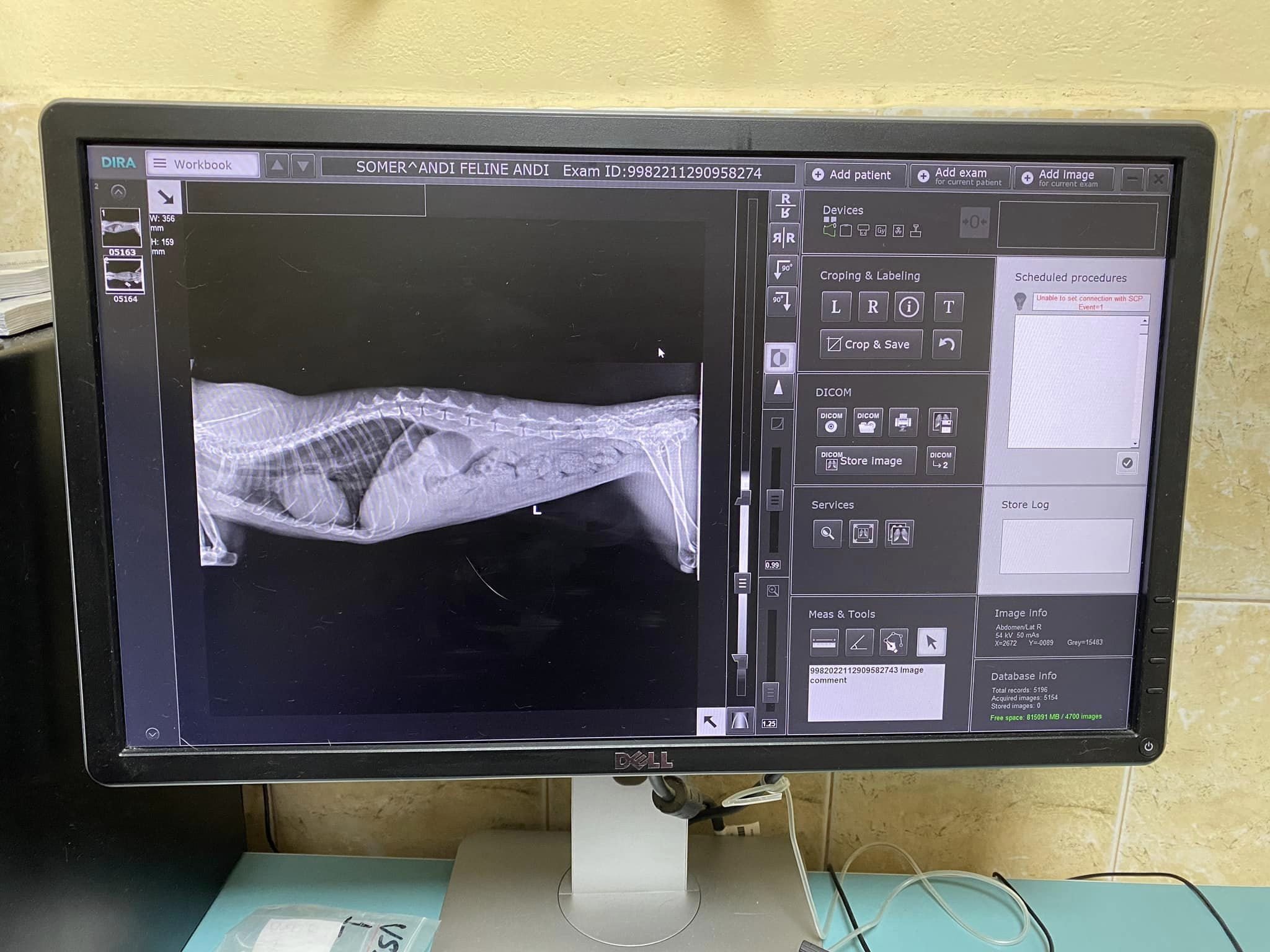Click Add exam for current patient
Image resolution: width=1270 pixels, height=952 pixels.
click(x=961, y=176)
